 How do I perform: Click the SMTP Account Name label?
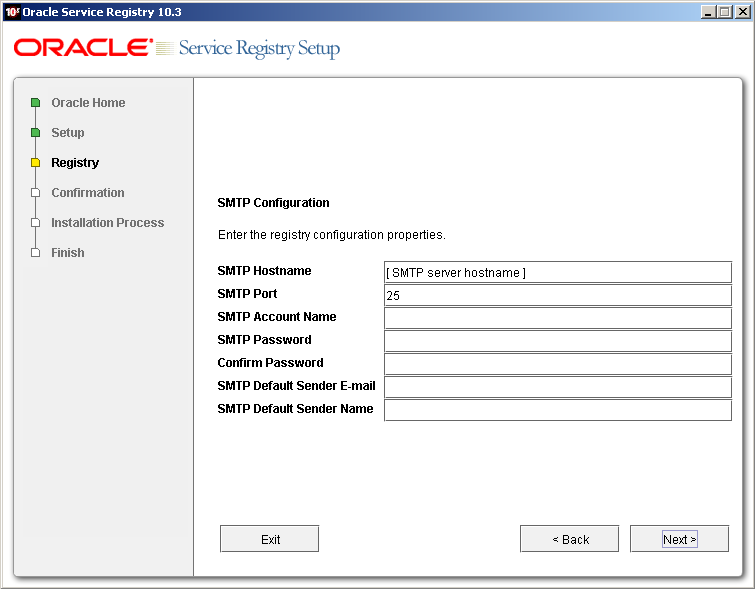point(276,316)
